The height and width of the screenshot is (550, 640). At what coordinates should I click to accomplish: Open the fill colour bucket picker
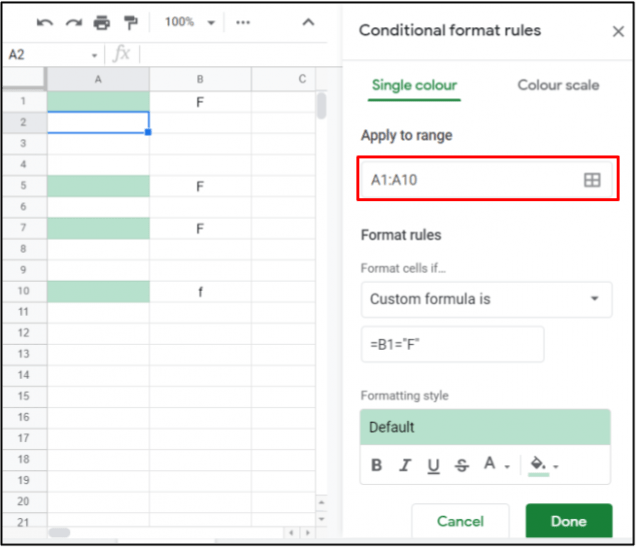[542, 465]
